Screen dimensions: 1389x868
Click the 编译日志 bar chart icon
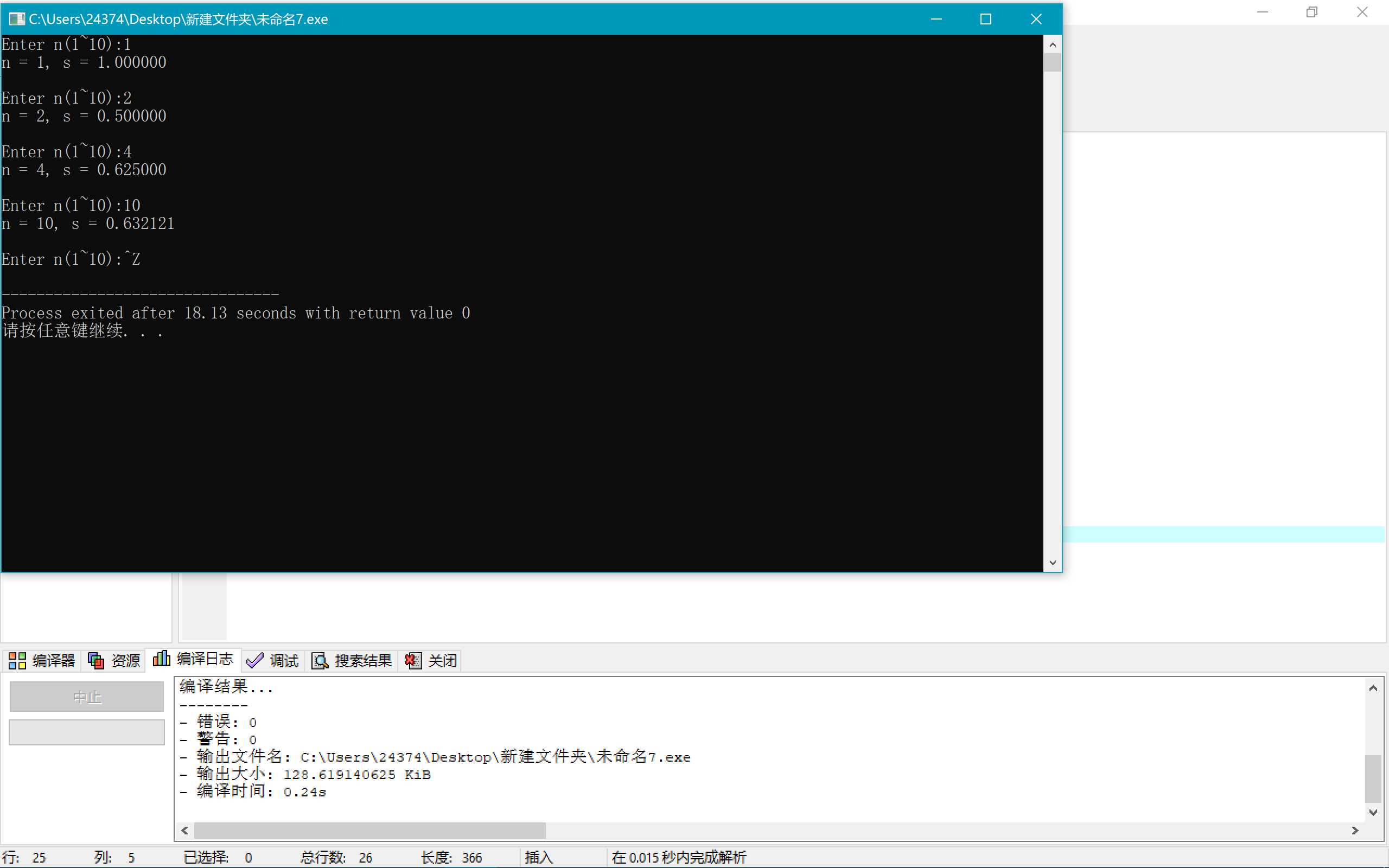(161, 659)
